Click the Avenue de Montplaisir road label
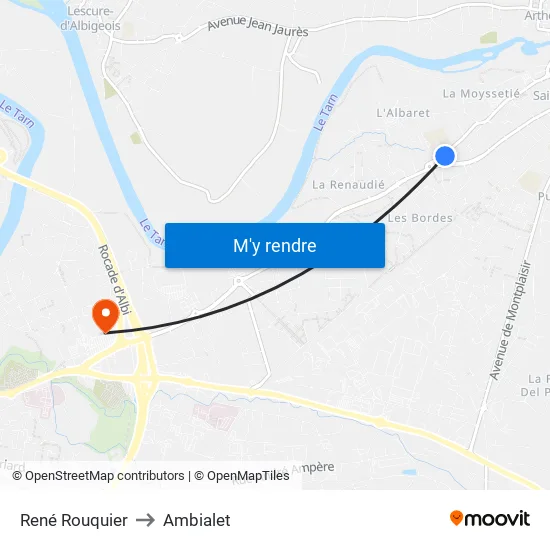 510,320
